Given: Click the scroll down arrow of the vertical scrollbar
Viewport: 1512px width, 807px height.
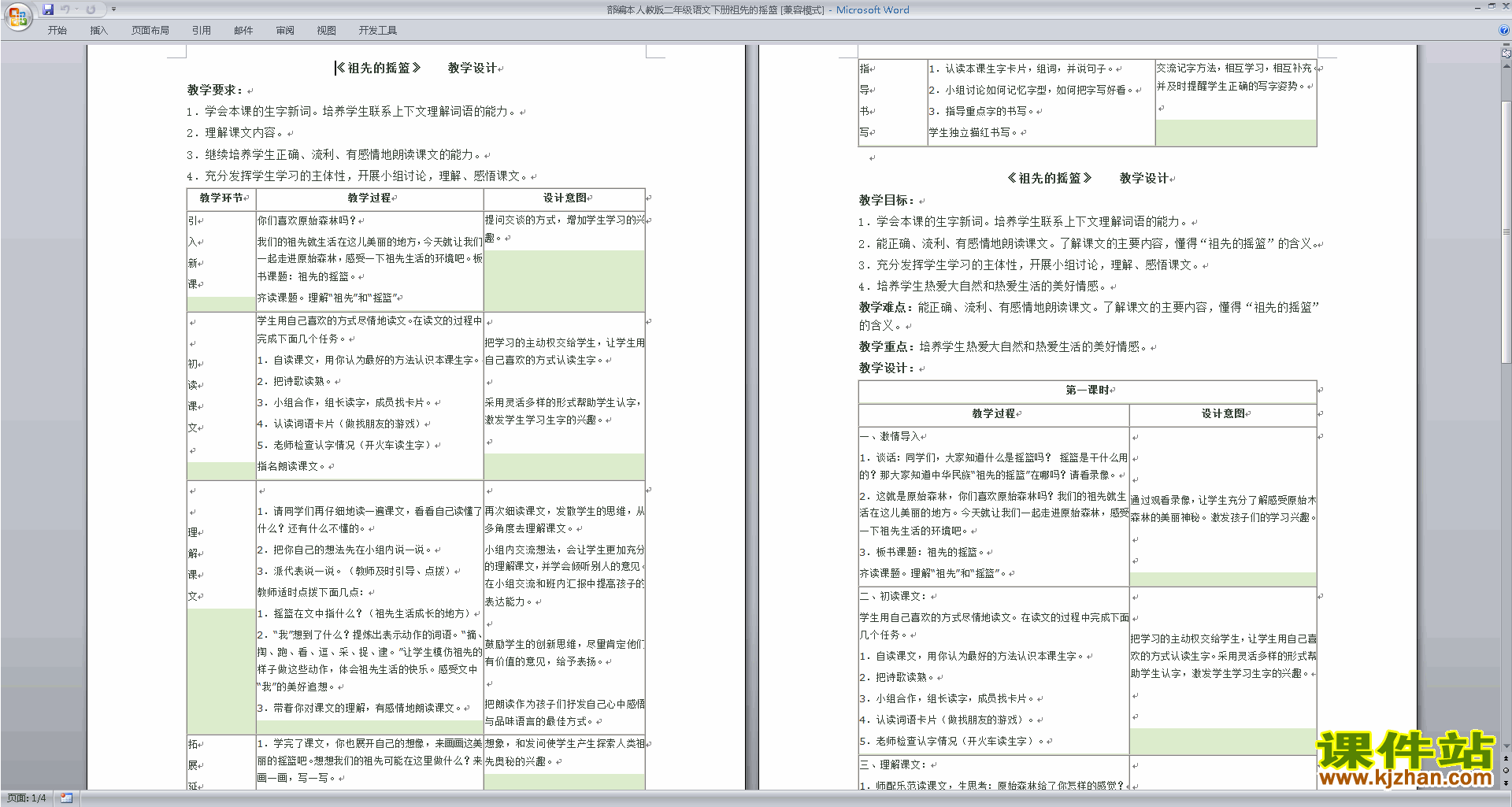Looking at the screenshot, I should click(x=1506, y=746).
